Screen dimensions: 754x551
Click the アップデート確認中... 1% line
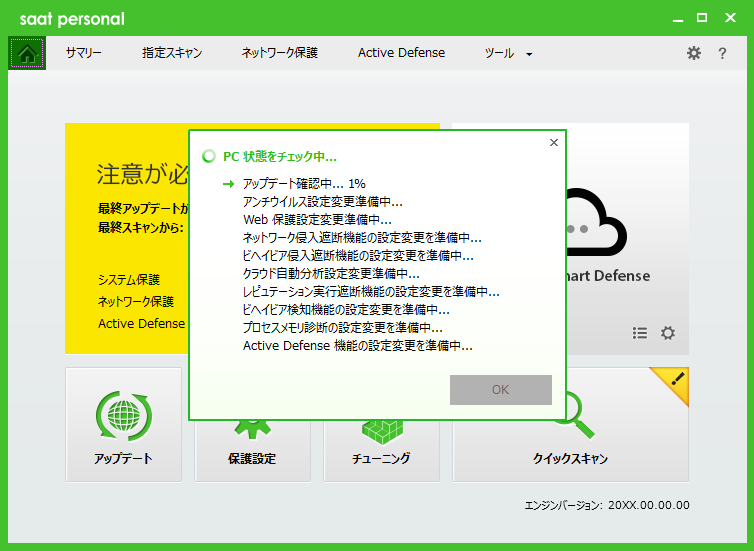point(304,184)
